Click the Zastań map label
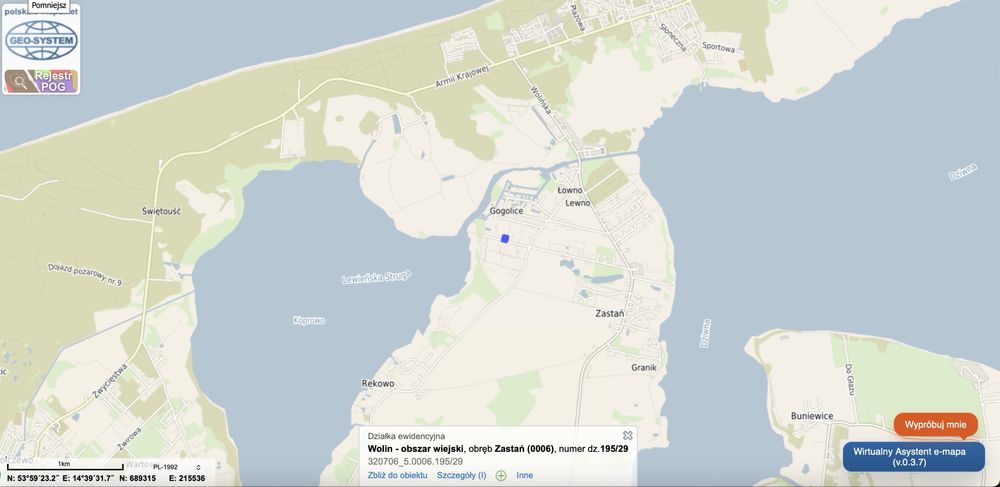The image size is (1000, 487). (610, 313)
